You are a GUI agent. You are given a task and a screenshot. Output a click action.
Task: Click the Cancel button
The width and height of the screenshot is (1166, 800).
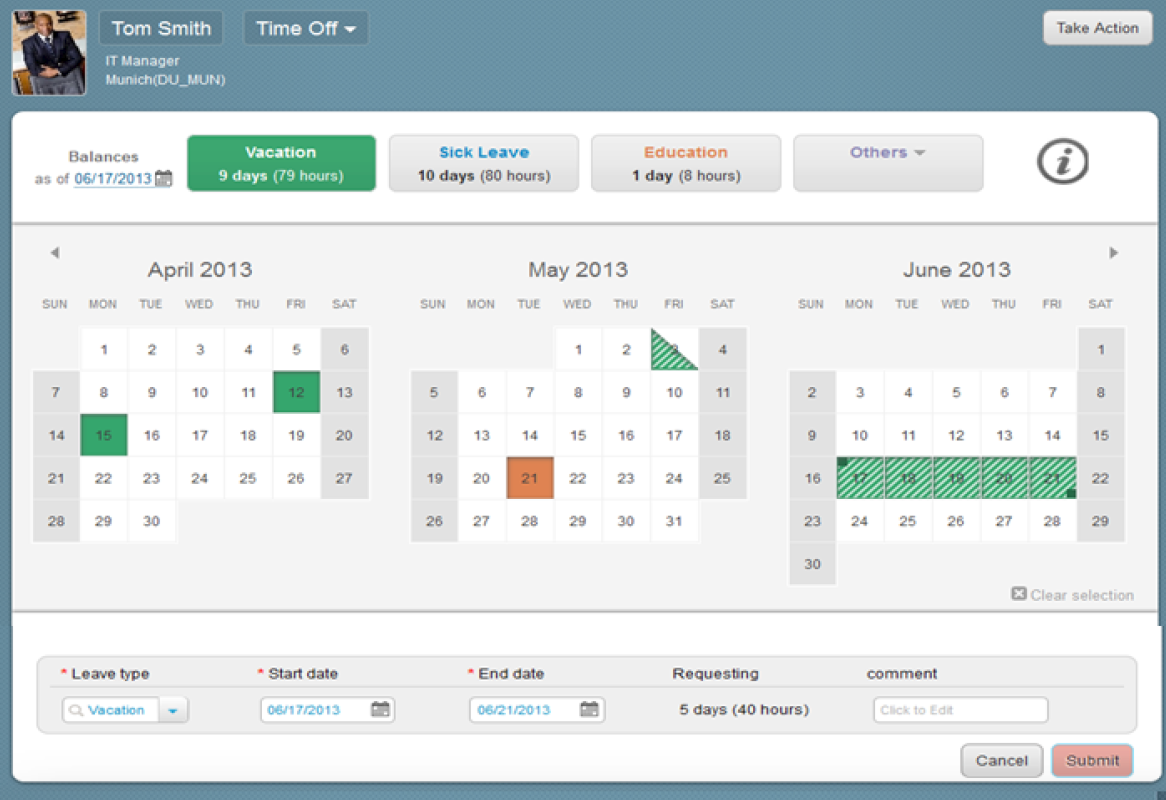[x=1001, y=761]
